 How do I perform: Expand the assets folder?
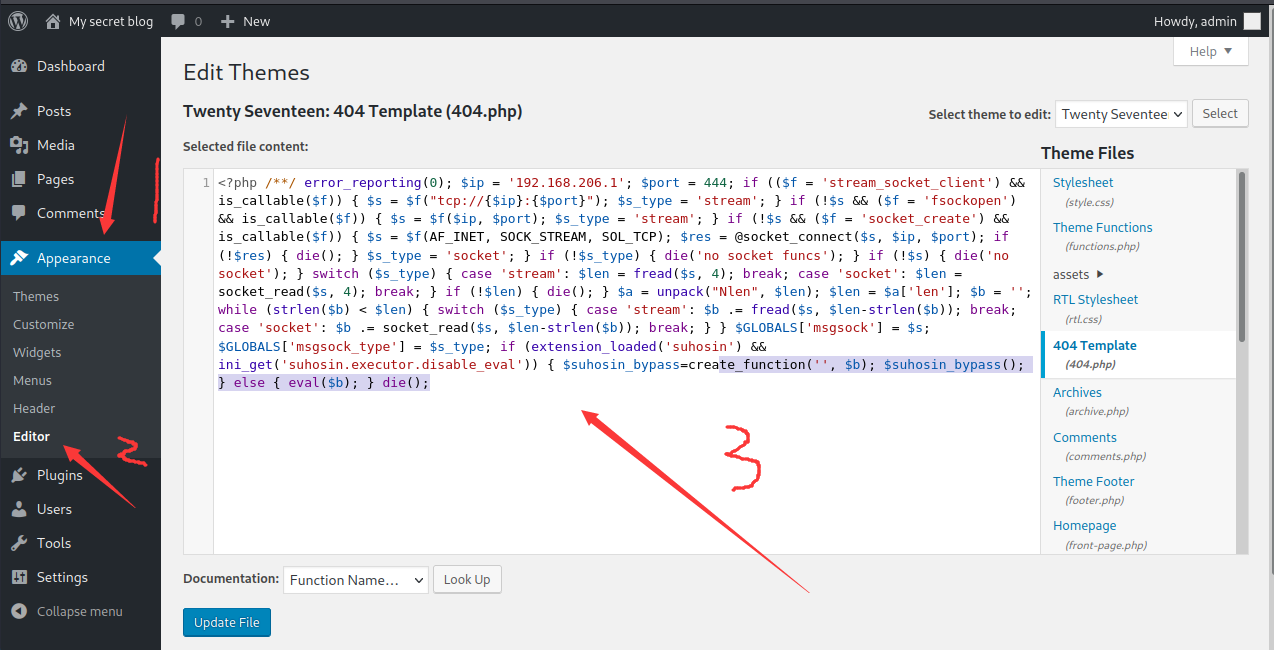click(x=1078, y=274)
